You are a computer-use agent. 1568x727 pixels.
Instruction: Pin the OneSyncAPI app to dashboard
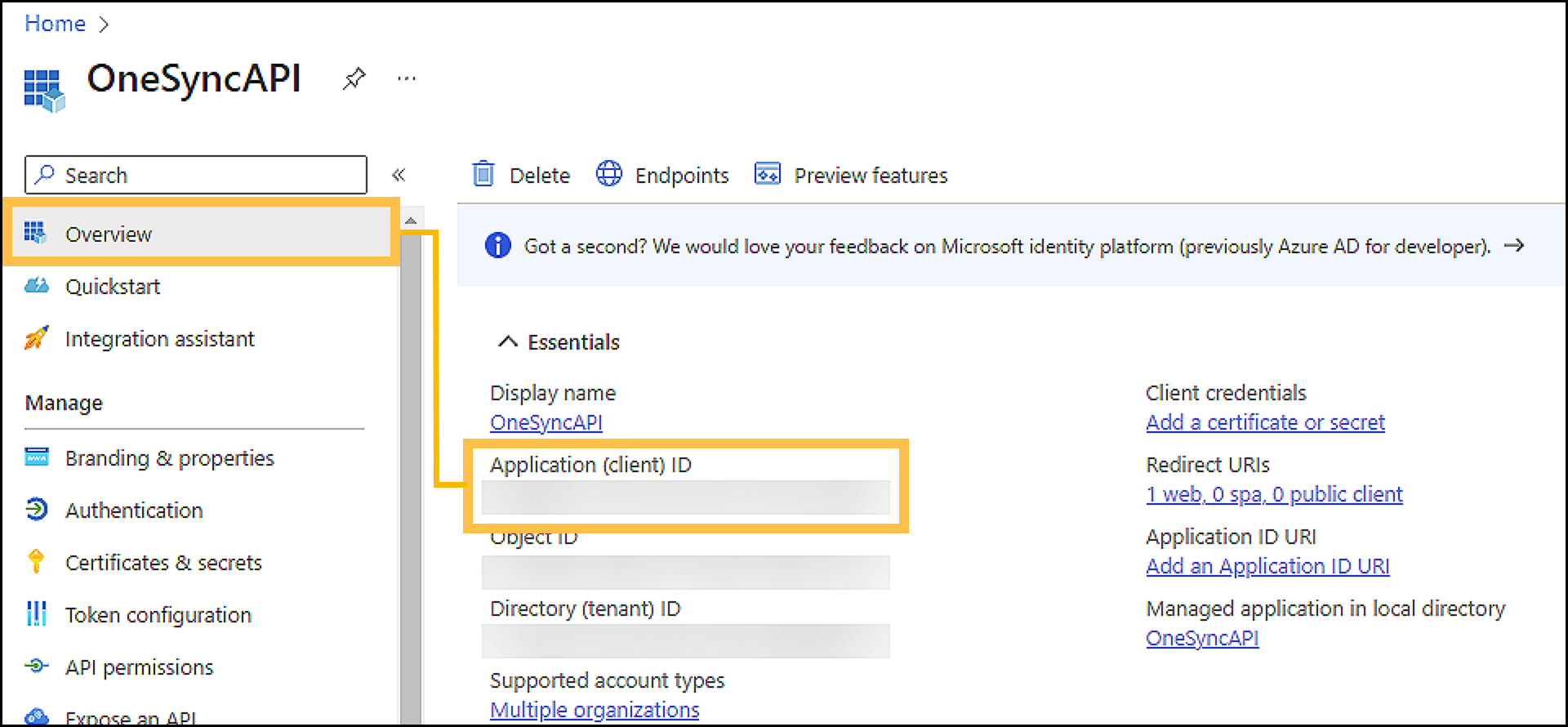354,79
